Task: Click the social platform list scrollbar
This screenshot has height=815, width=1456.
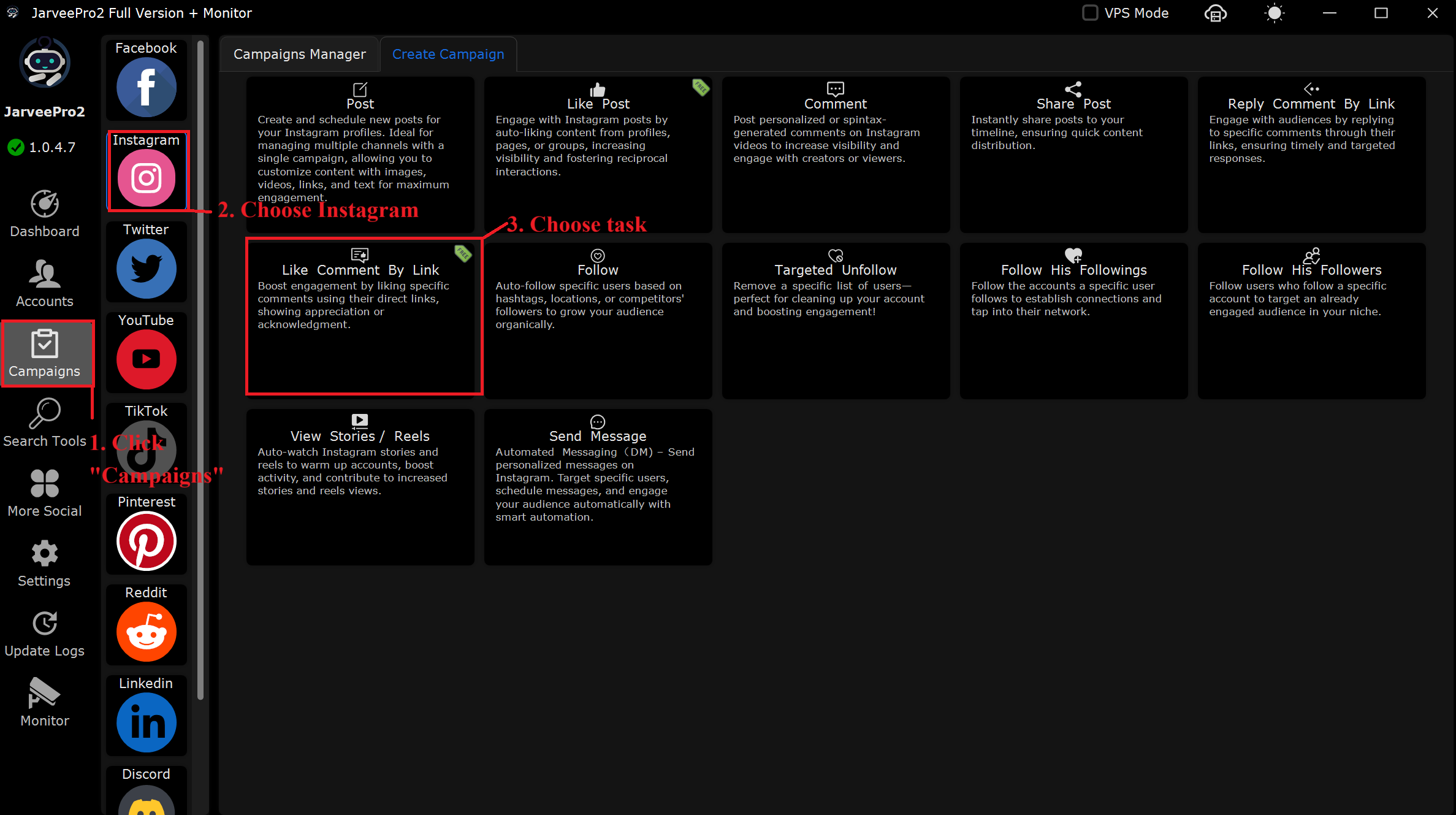Action: 200,371
